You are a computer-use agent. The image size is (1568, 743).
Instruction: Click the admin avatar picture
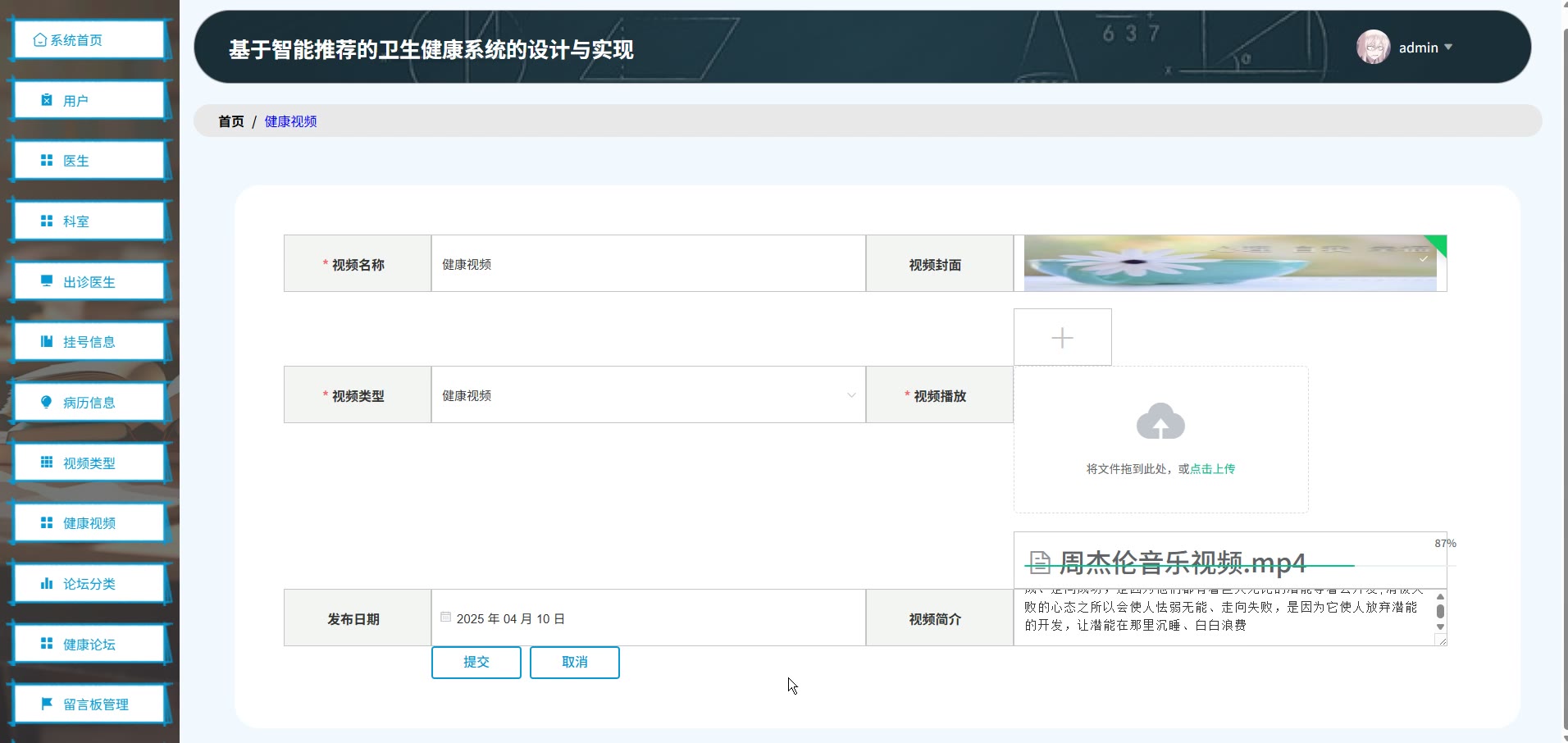pos(1373,48)
